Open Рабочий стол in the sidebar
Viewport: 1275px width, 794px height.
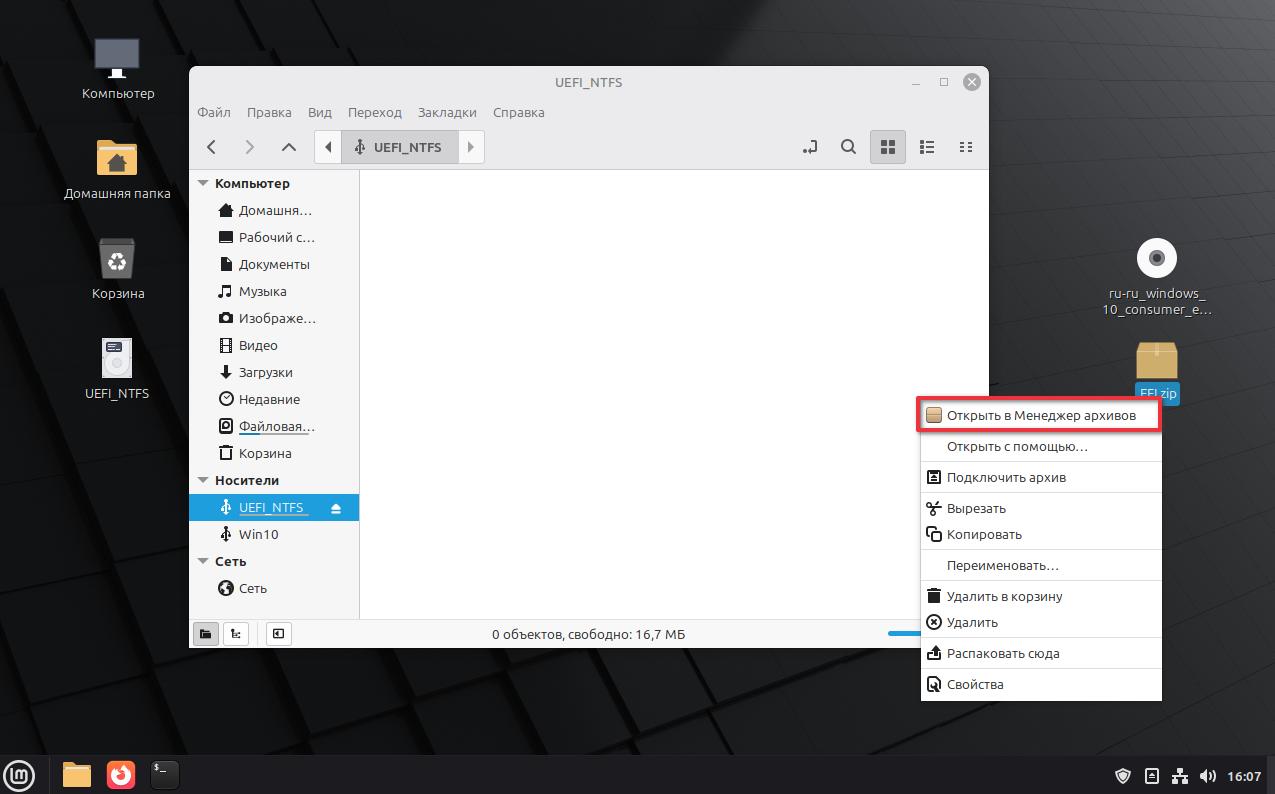(x=274, y=237)
